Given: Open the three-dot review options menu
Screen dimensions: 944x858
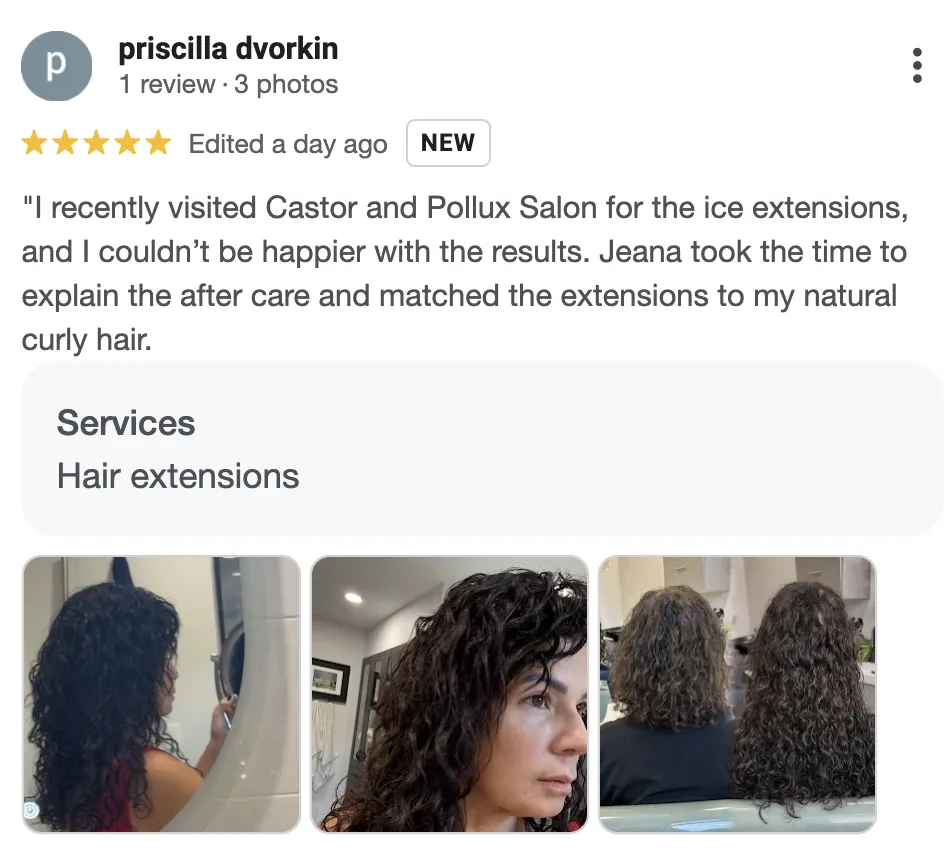Looking at the screenshot, I should tap(917, 65).
